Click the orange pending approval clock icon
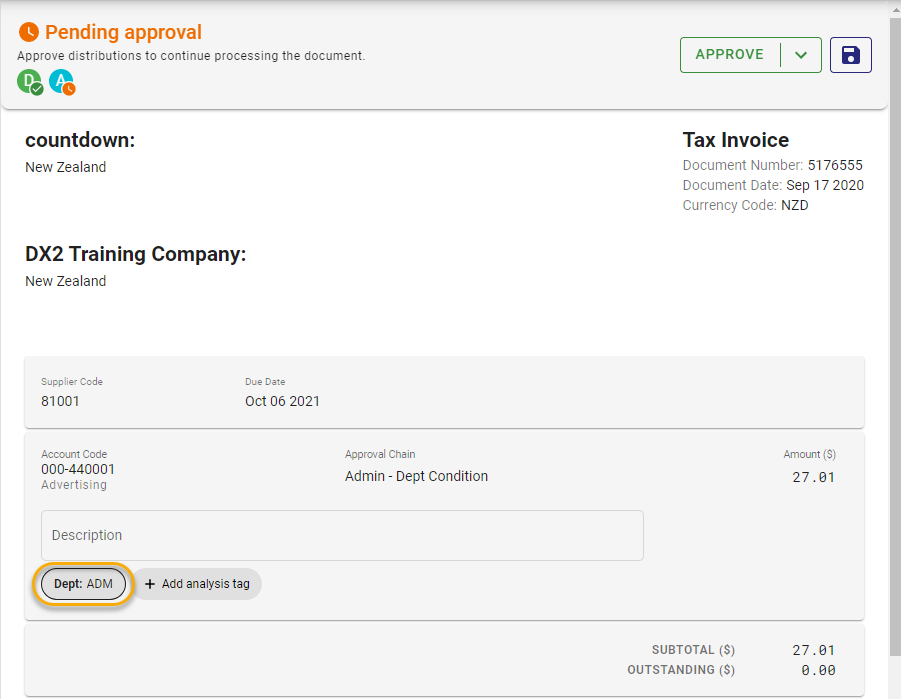901x699 pixels. point(27,32)
